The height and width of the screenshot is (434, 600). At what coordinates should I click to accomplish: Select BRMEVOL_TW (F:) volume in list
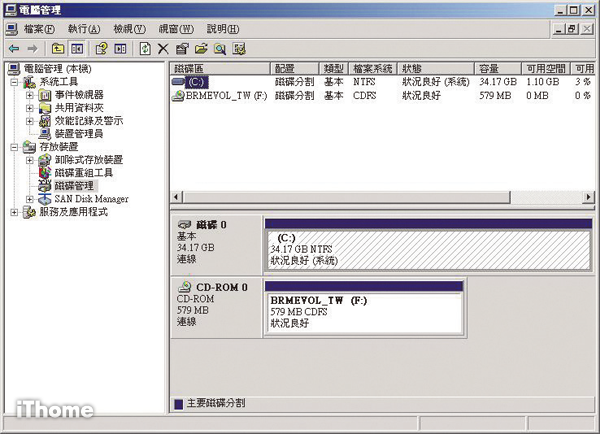coord(227,95)
